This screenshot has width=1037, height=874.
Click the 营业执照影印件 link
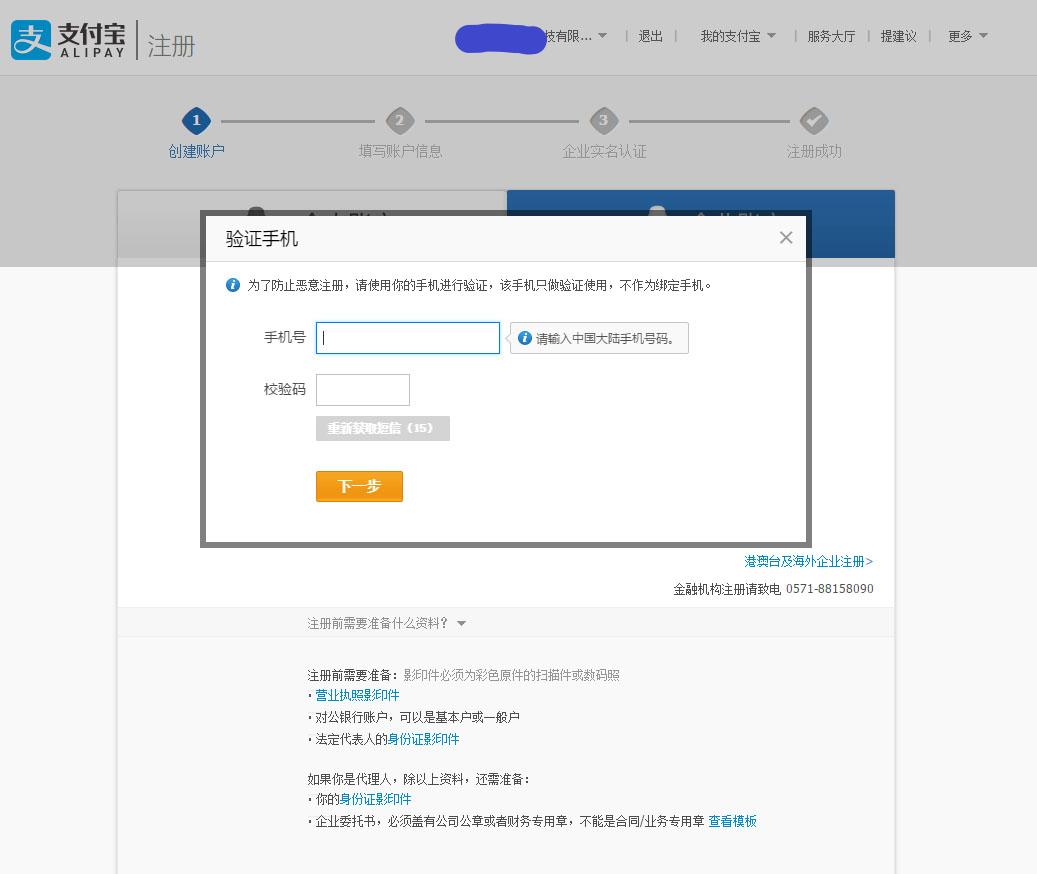point(357,694)
